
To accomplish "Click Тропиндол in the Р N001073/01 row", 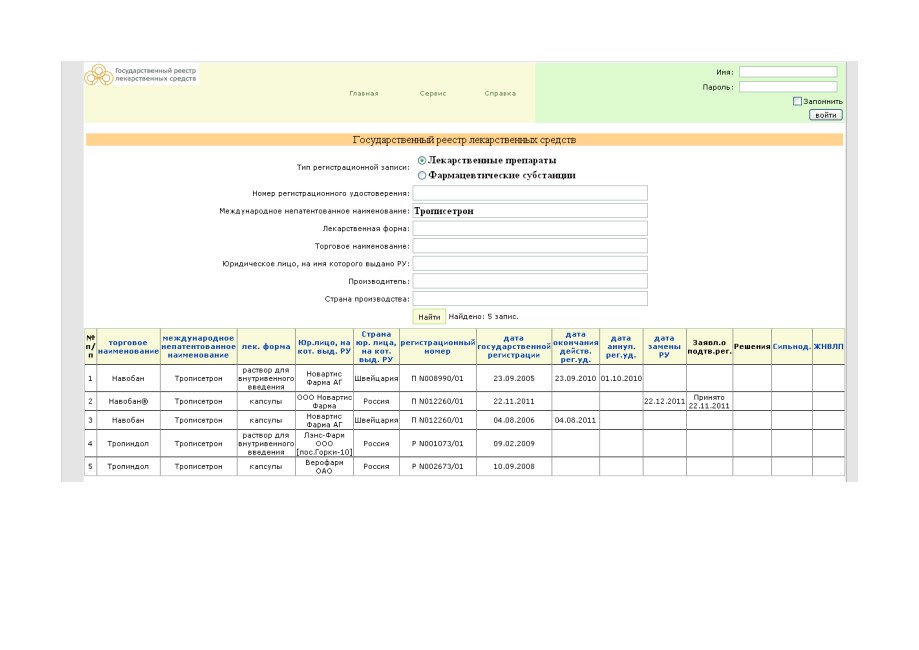I will [128, 444].
